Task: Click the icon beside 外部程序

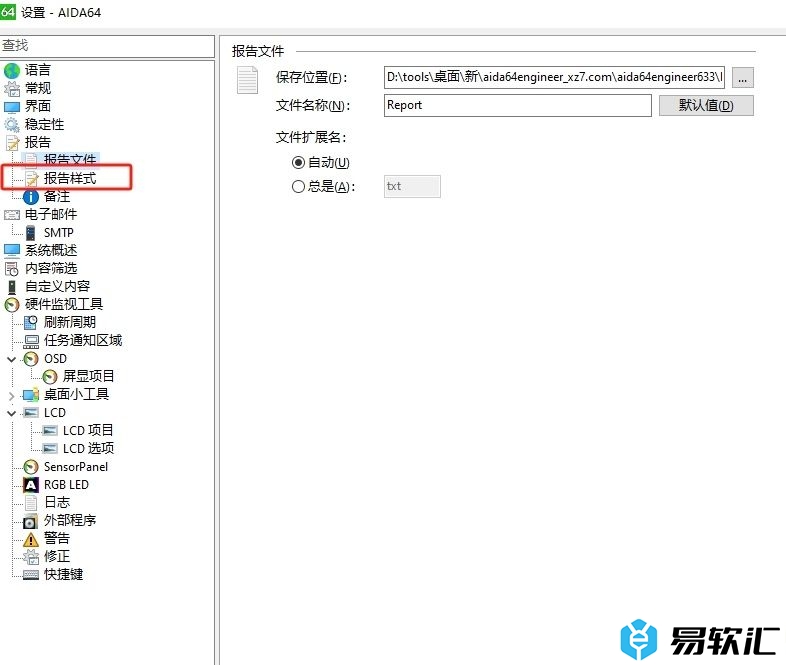Action: pos(31,521)
